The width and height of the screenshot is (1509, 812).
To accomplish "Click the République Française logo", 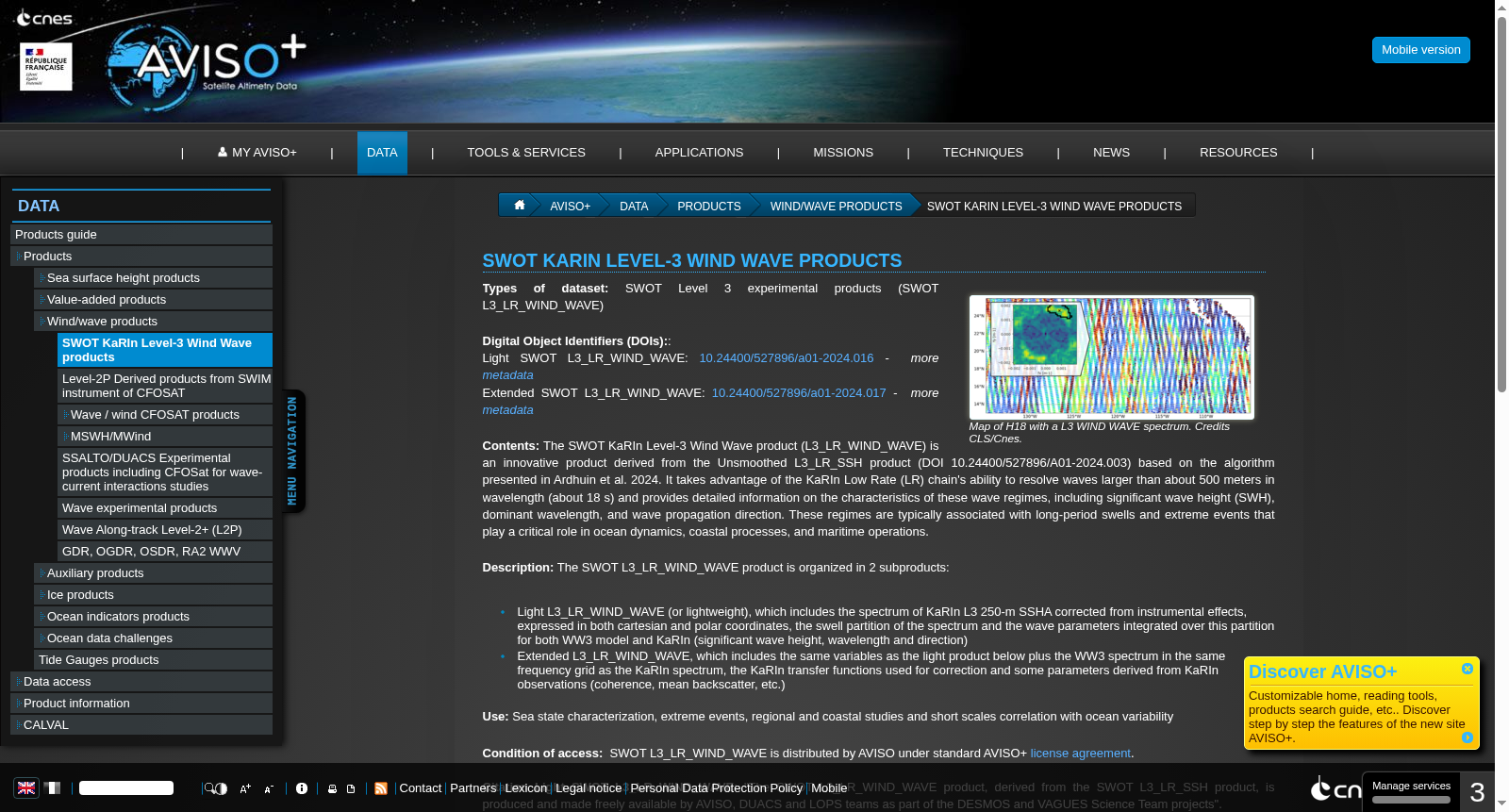I will tap(46, 66).
